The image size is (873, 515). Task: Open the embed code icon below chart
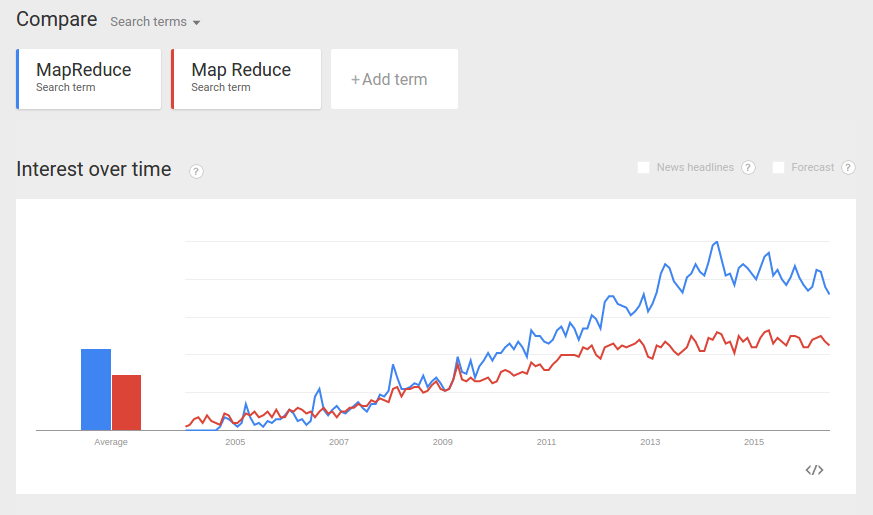click(x=814, y=470)
